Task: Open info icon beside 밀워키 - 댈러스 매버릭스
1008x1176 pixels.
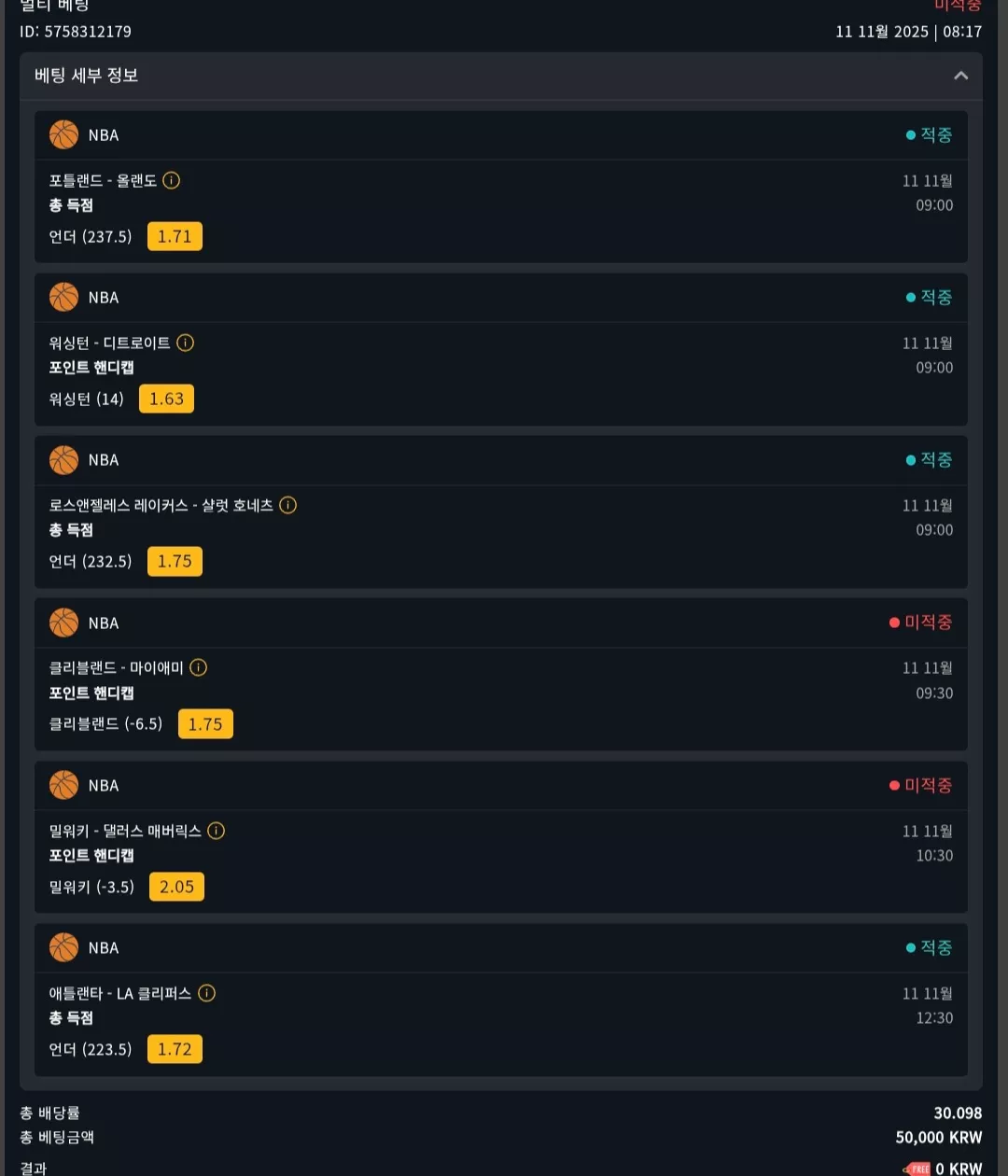Action: point(217,831)
